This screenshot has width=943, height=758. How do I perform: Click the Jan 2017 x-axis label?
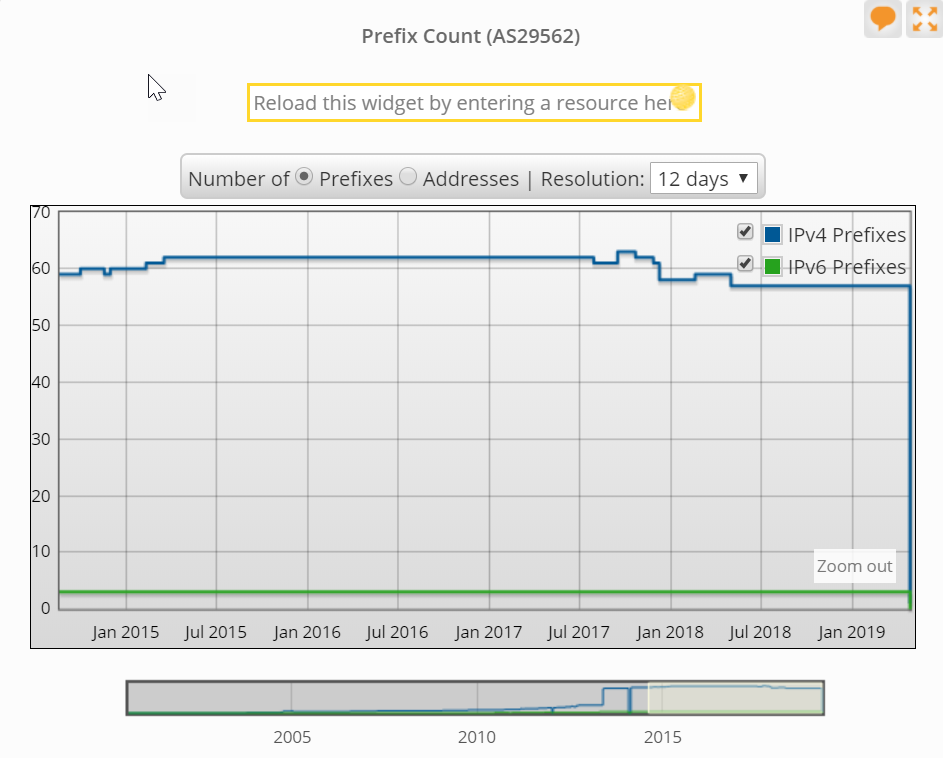pyautogui.click(x=488, y=632)
